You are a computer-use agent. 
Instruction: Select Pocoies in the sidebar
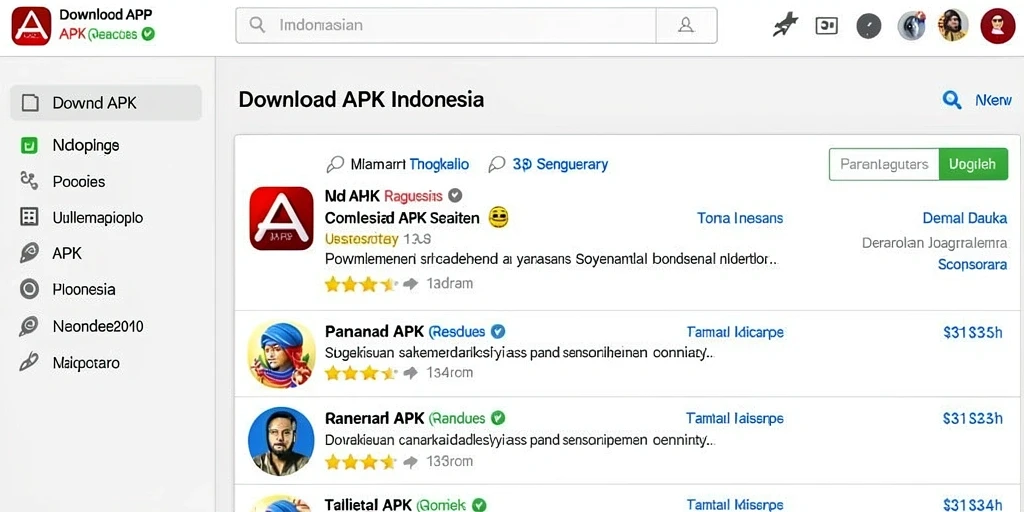coord(79,182)
